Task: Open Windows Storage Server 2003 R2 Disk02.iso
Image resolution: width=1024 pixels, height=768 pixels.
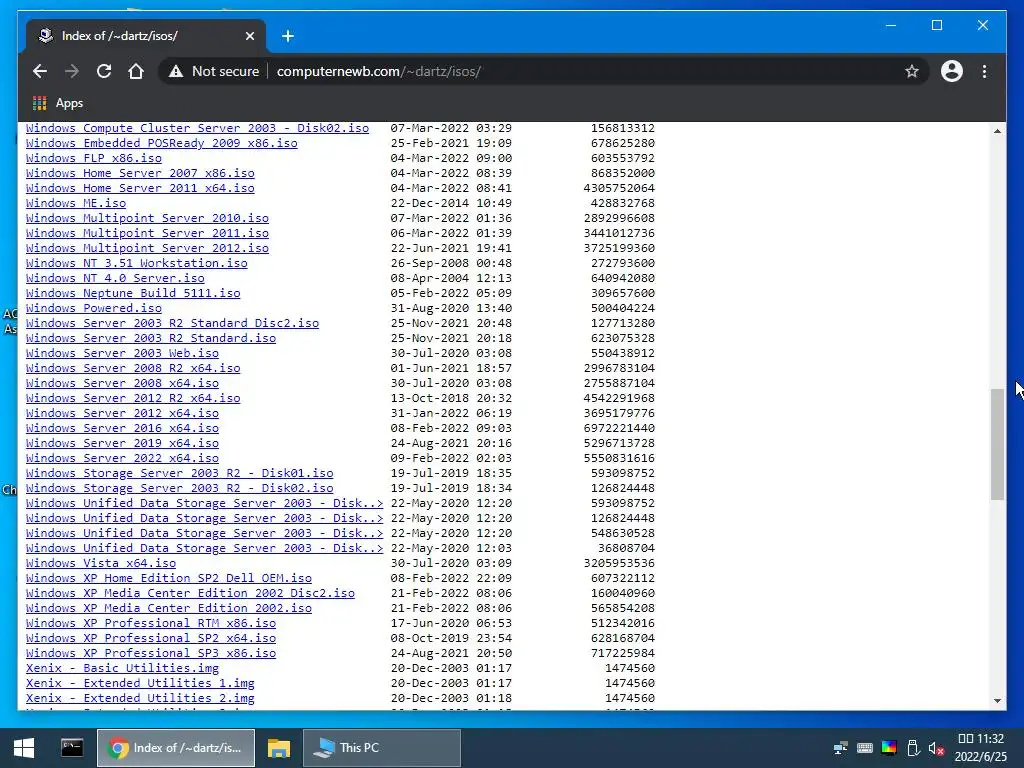Action: pos(180,488)
